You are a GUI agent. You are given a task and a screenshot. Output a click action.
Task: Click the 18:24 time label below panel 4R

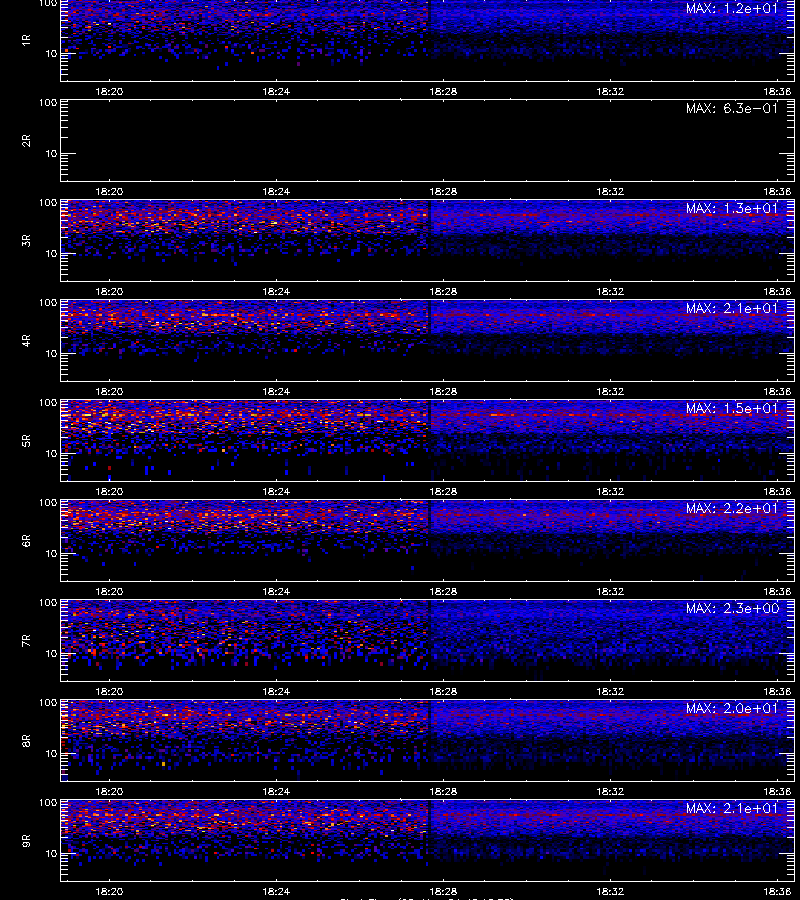(276, 391)
